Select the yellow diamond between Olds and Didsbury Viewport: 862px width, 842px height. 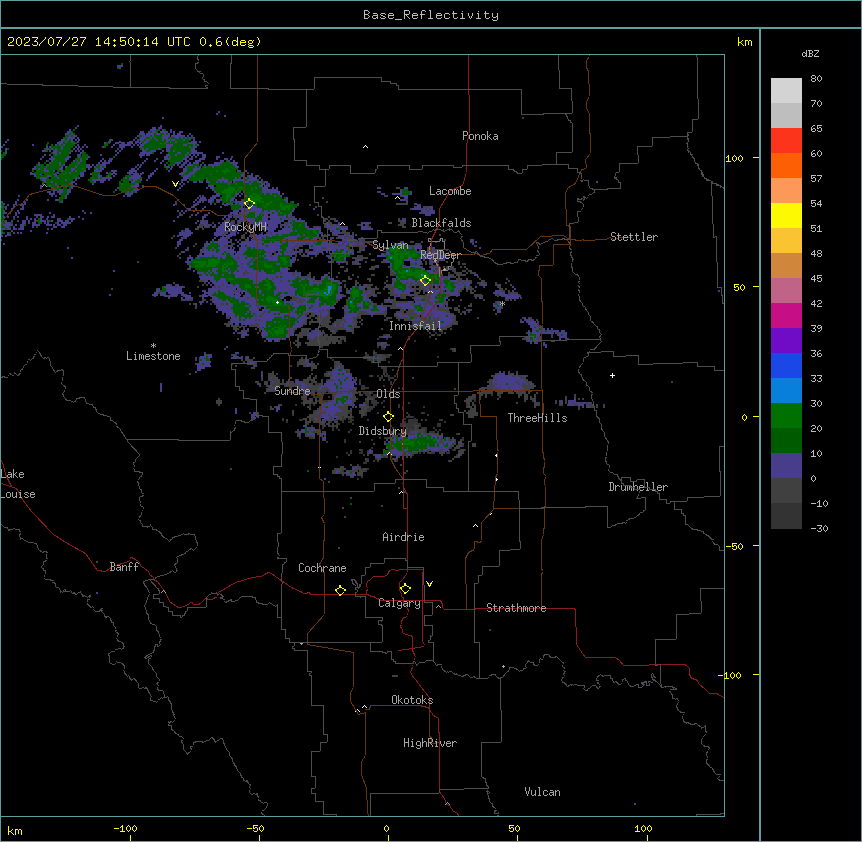(388, 417)
